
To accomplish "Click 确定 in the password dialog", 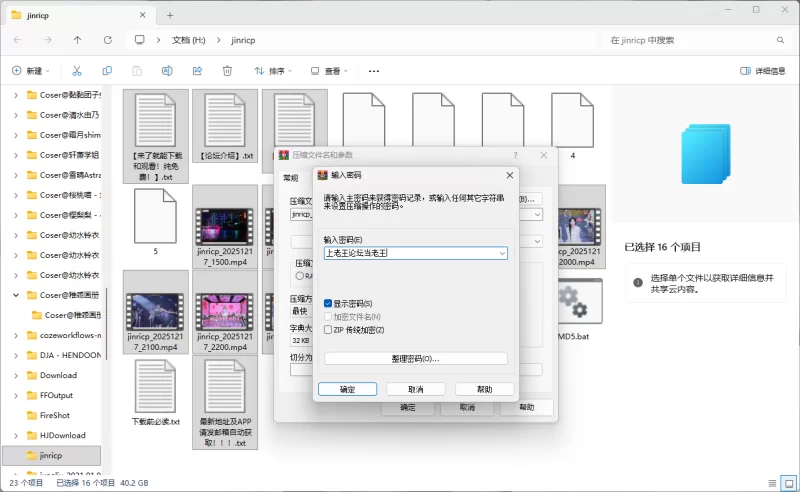I will [x=346, y=389].
